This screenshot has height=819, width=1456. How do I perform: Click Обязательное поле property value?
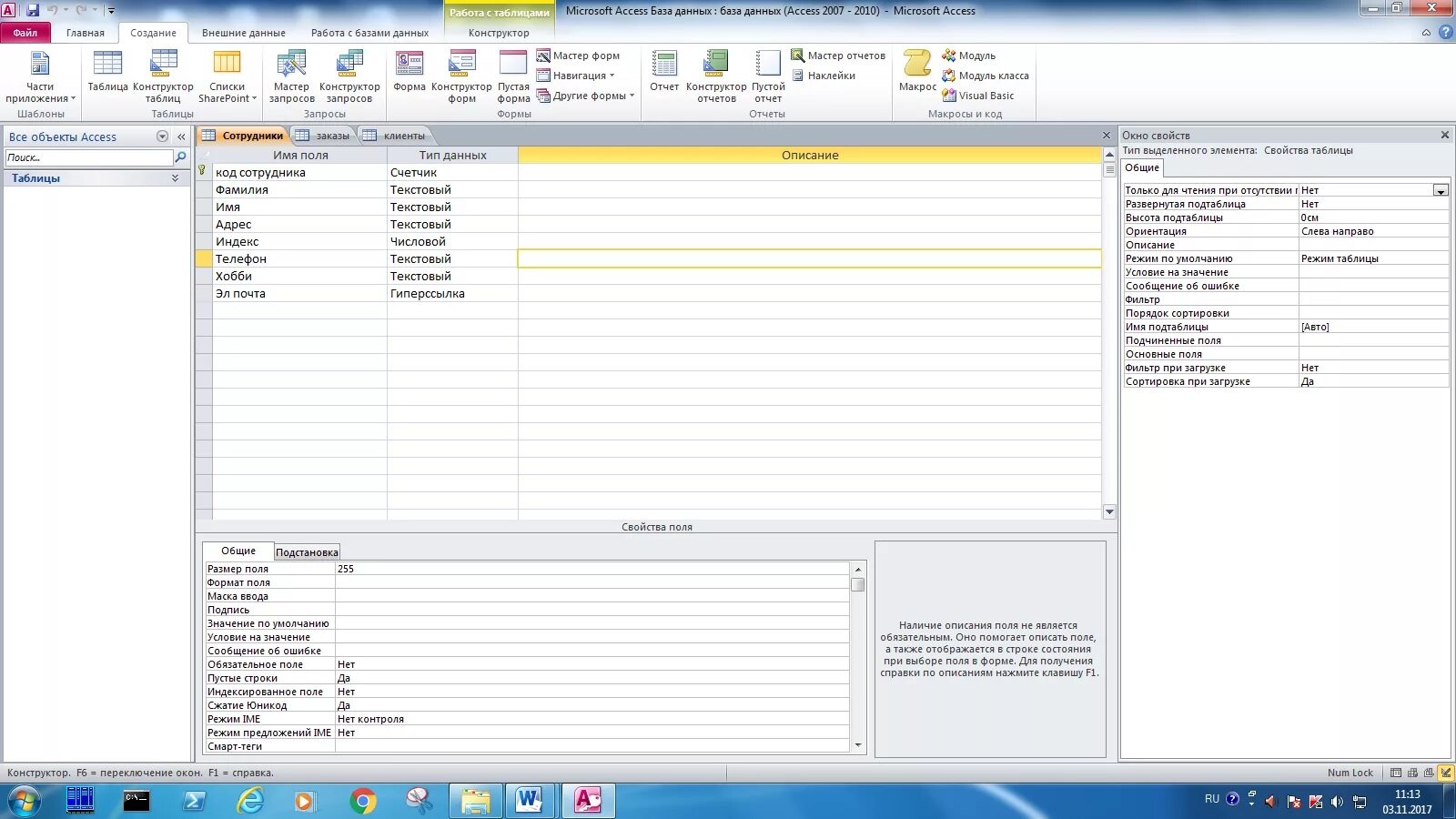[591, 664]
